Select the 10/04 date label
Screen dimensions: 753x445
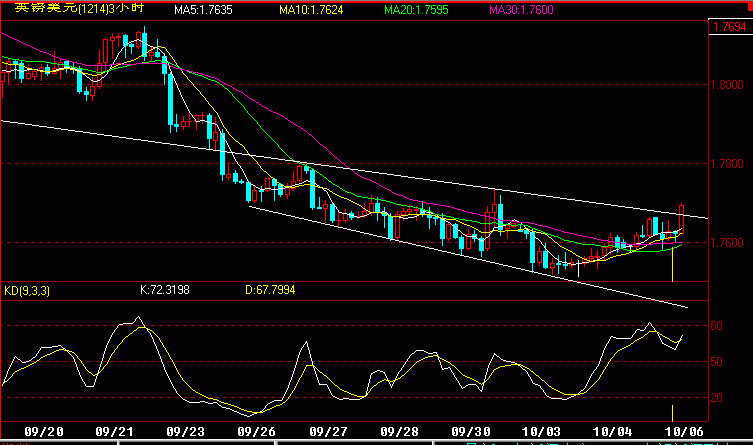(x=613, y=432)
